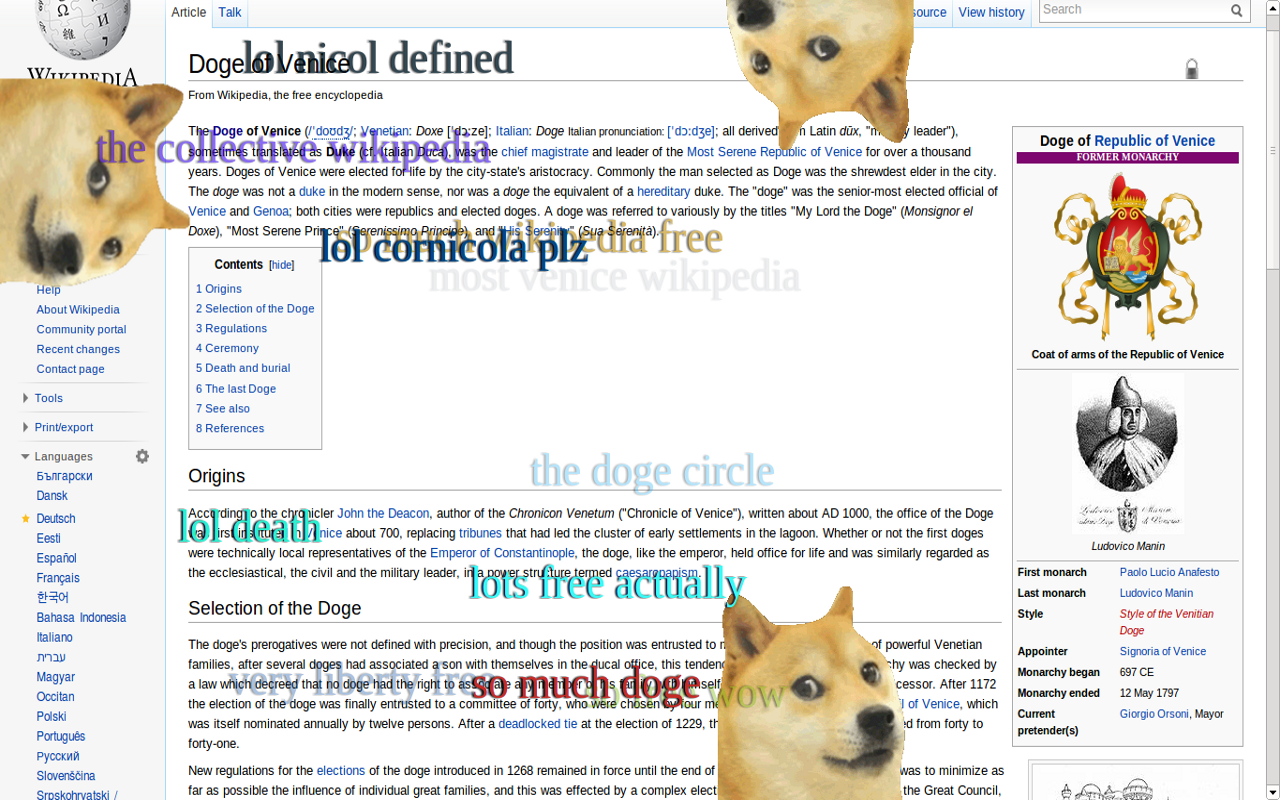Screen dimensions: 1280x800
Task: Open Contact page sidebar link
Action: coord(70,369)
